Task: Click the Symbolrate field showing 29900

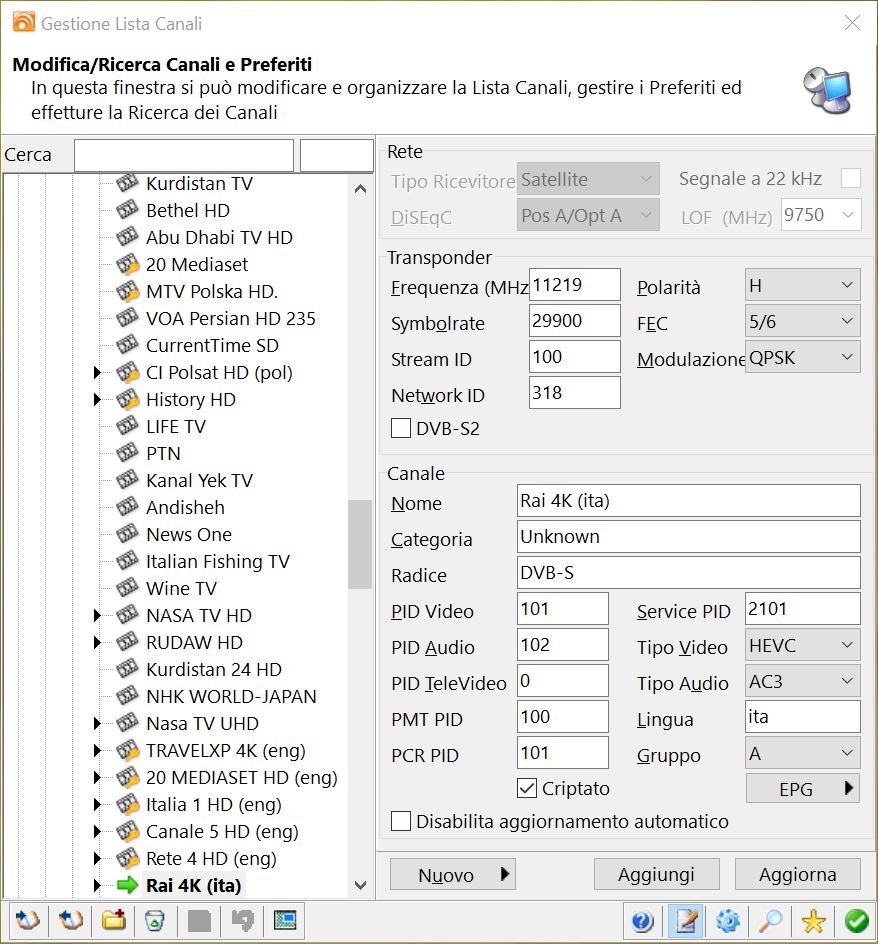Action: point(574,320)
